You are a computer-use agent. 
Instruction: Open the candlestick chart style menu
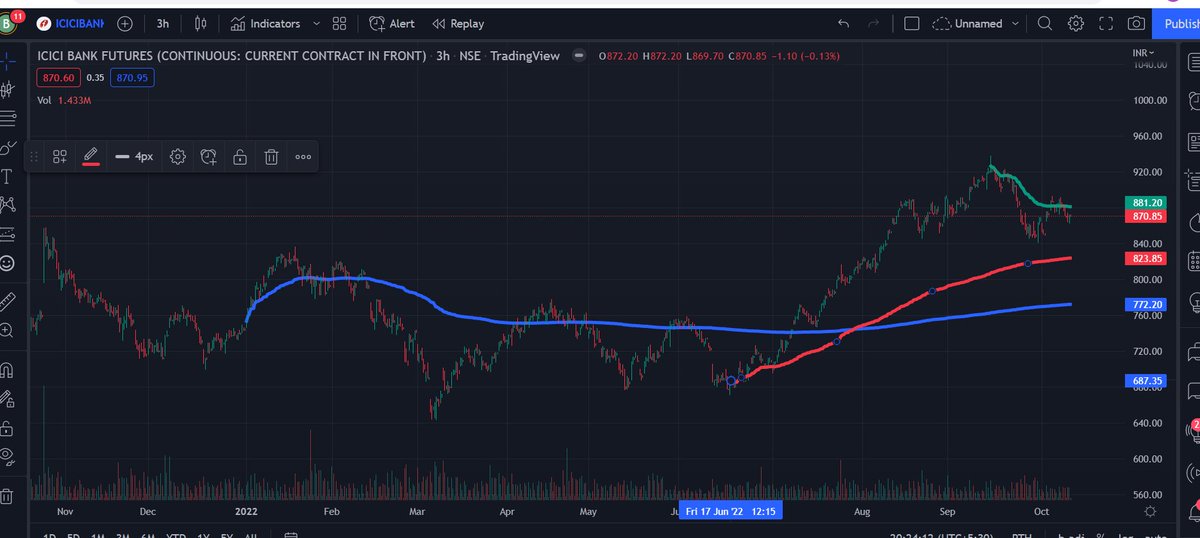(202, 23)
